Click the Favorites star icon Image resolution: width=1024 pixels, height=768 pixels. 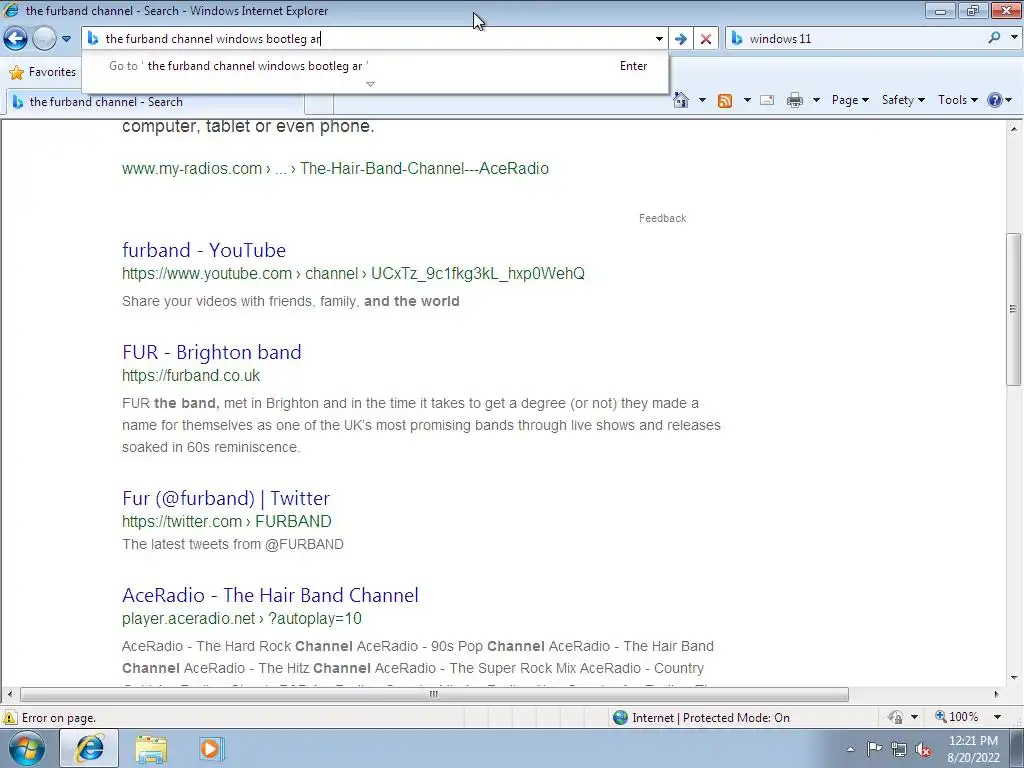16,72
